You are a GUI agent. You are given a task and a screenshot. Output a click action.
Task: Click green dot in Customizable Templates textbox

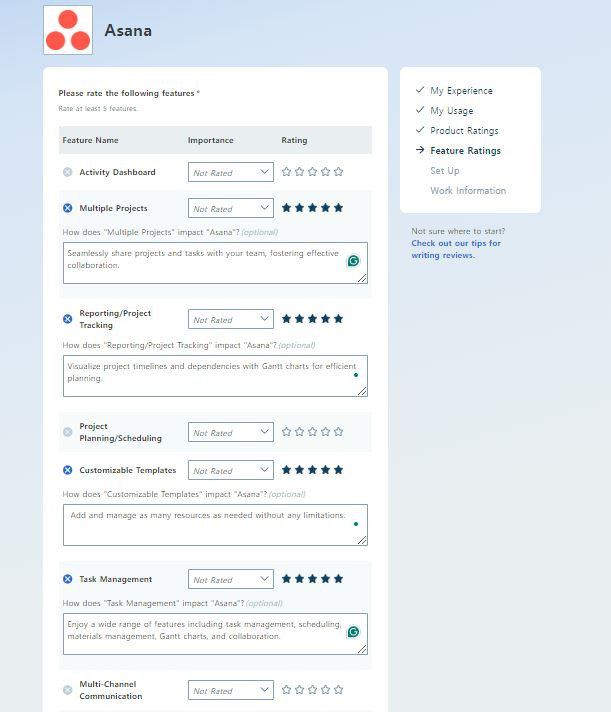356,524
